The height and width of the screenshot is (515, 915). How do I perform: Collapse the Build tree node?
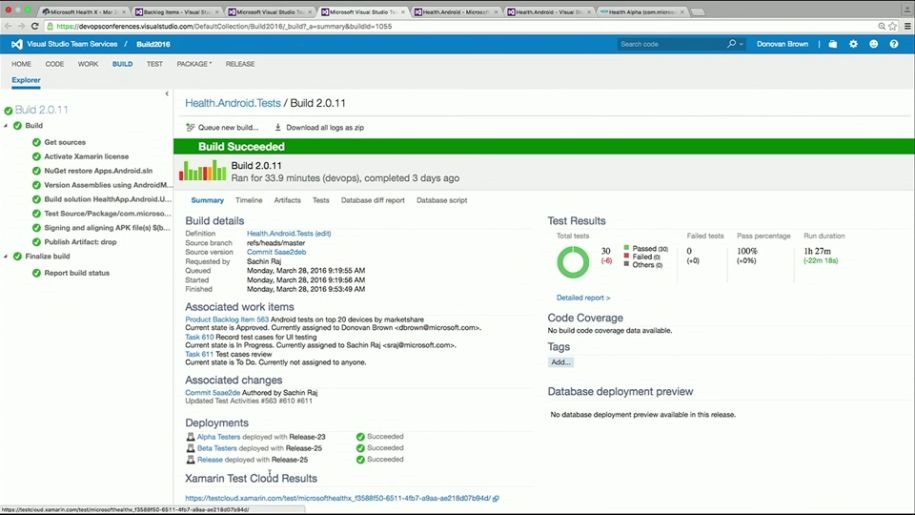click(x=6, y=125)
